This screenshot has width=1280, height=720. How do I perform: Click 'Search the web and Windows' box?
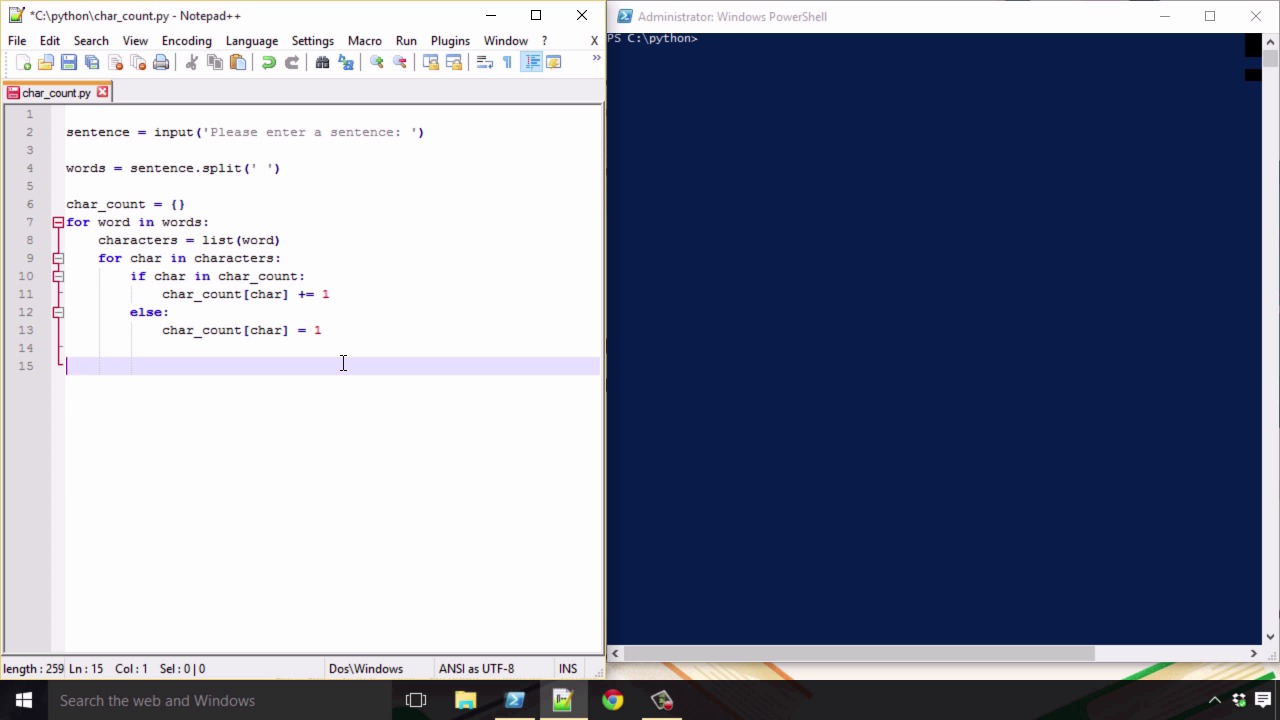[x=220, y=700]
